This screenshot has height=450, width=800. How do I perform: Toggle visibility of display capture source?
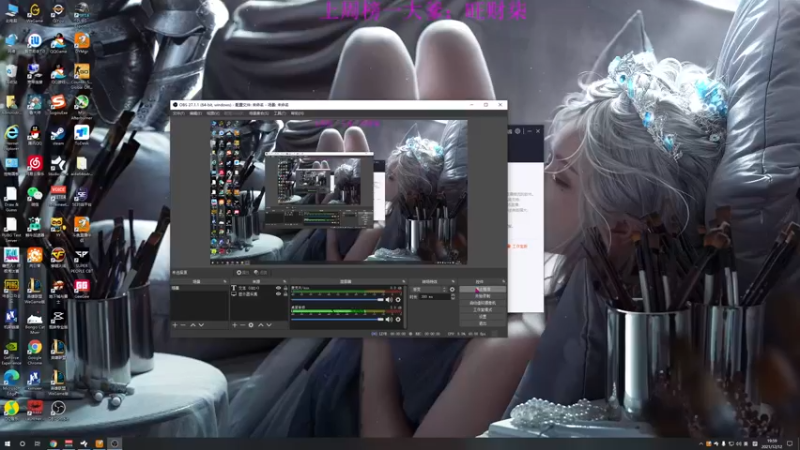pos(278,294)
